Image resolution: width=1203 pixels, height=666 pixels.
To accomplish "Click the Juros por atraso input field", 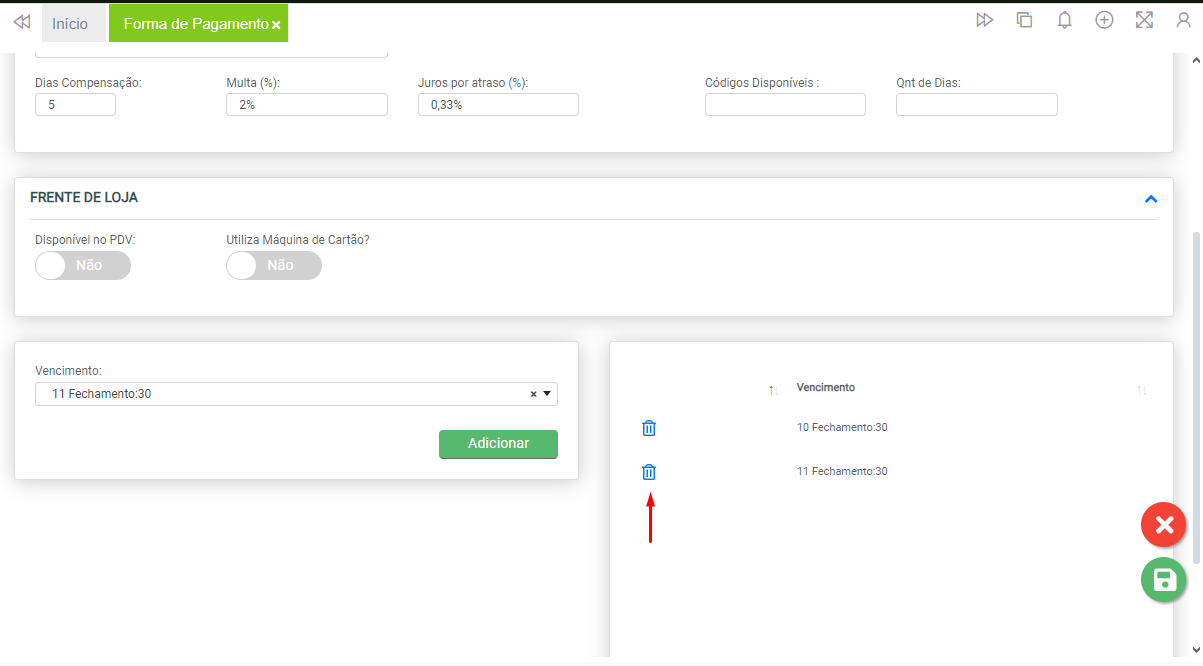I will 498,105.
